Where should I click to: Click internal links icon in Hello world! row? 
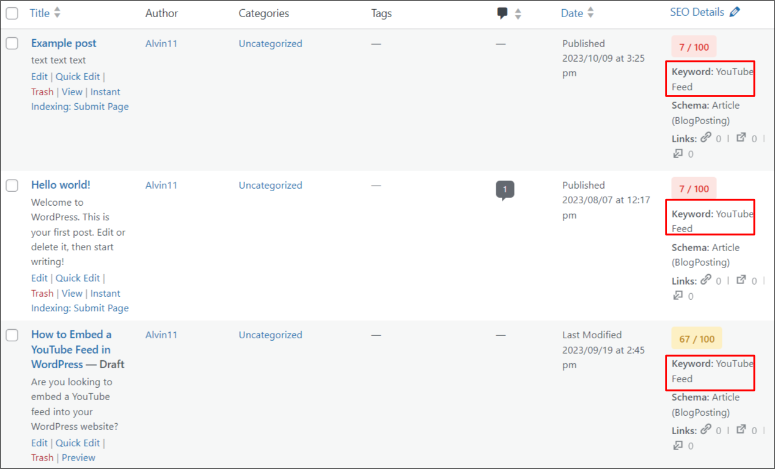point(706,280)
